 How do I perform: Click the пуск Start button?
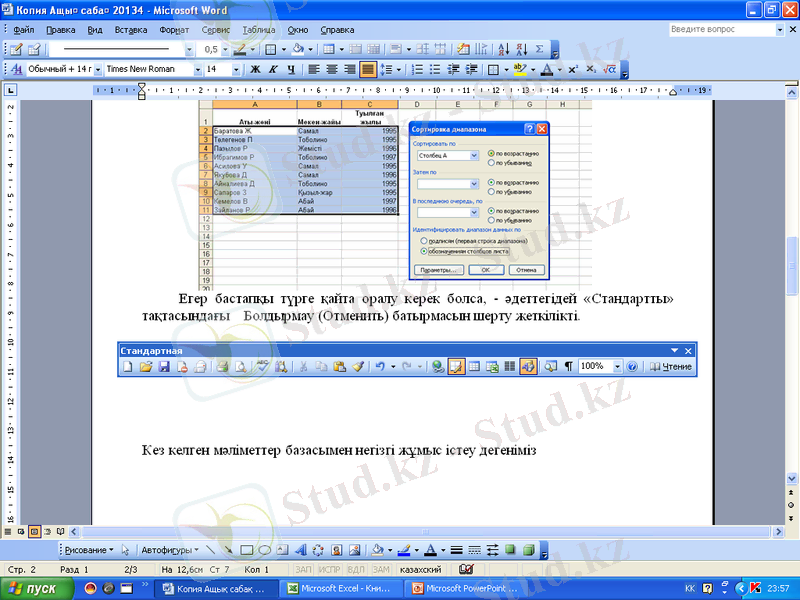[34, 588]
